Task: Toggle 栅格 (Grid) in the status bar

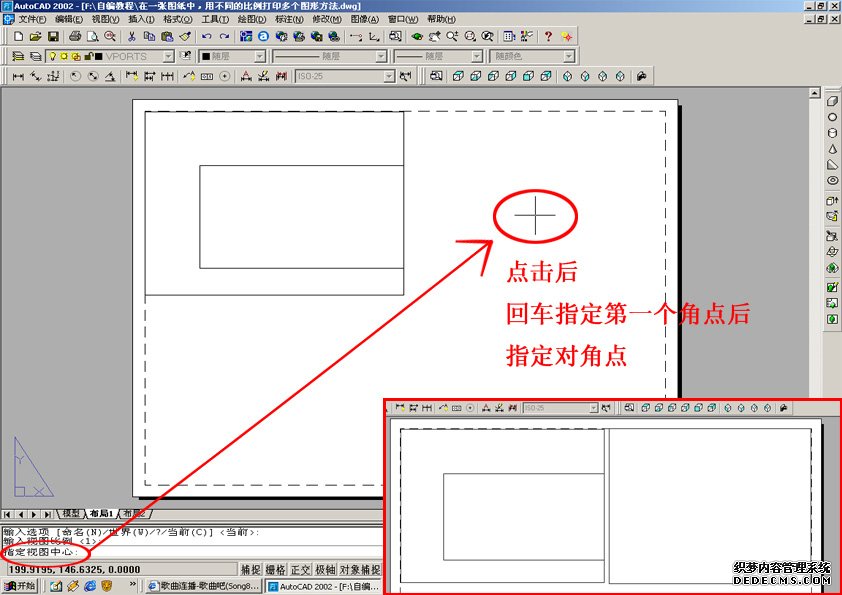Action: tap(276, 569)
